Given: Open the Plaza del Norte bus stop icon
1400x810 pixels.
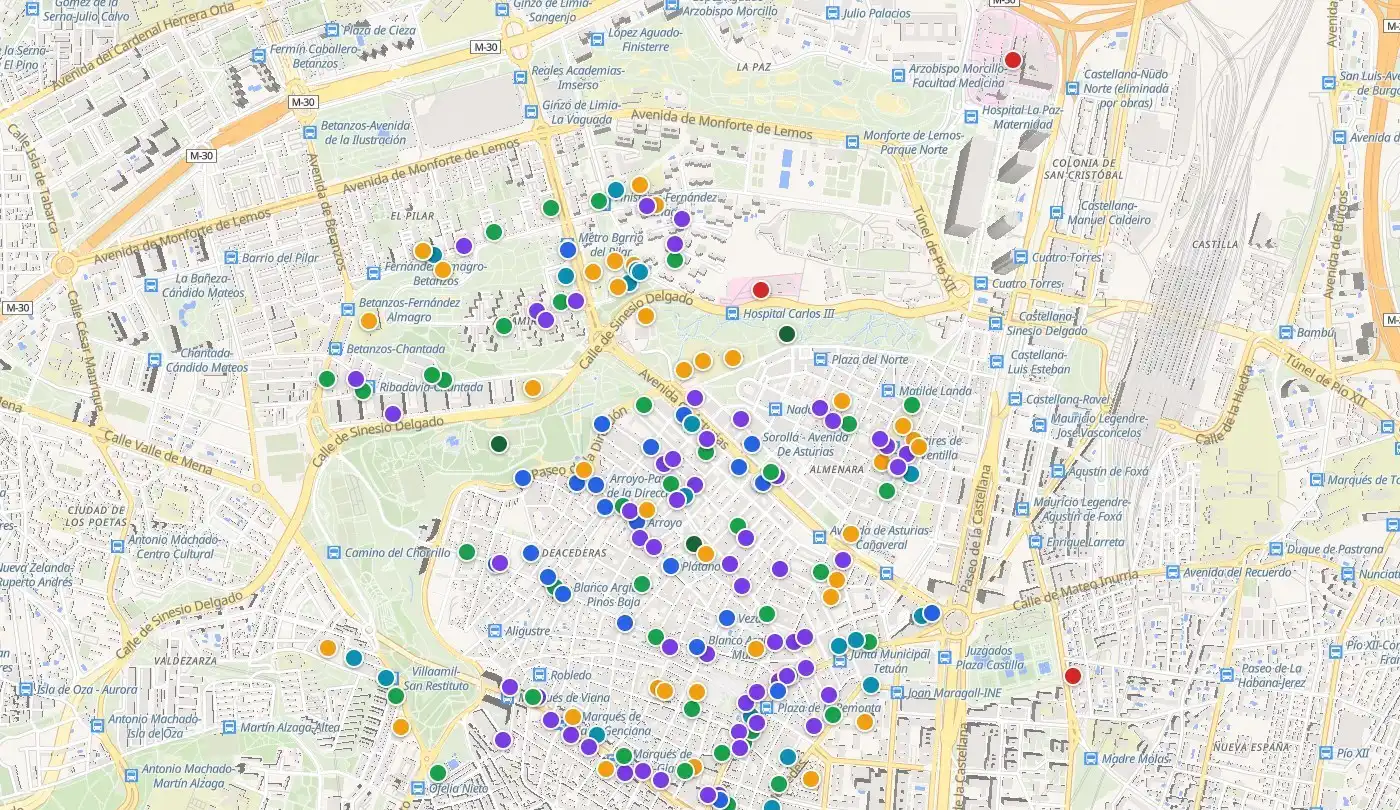Looking at the screenshot, I should click(822, 359).
